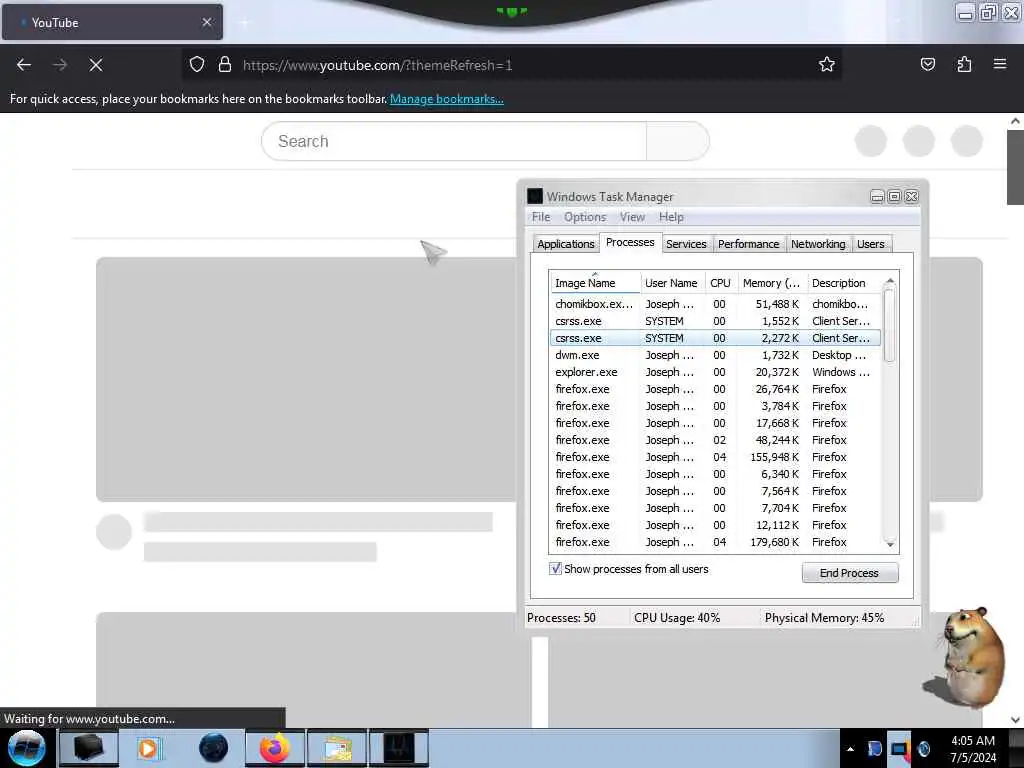Click the process list scrollbar thumb
The image size is (1024, 768).
889,325
